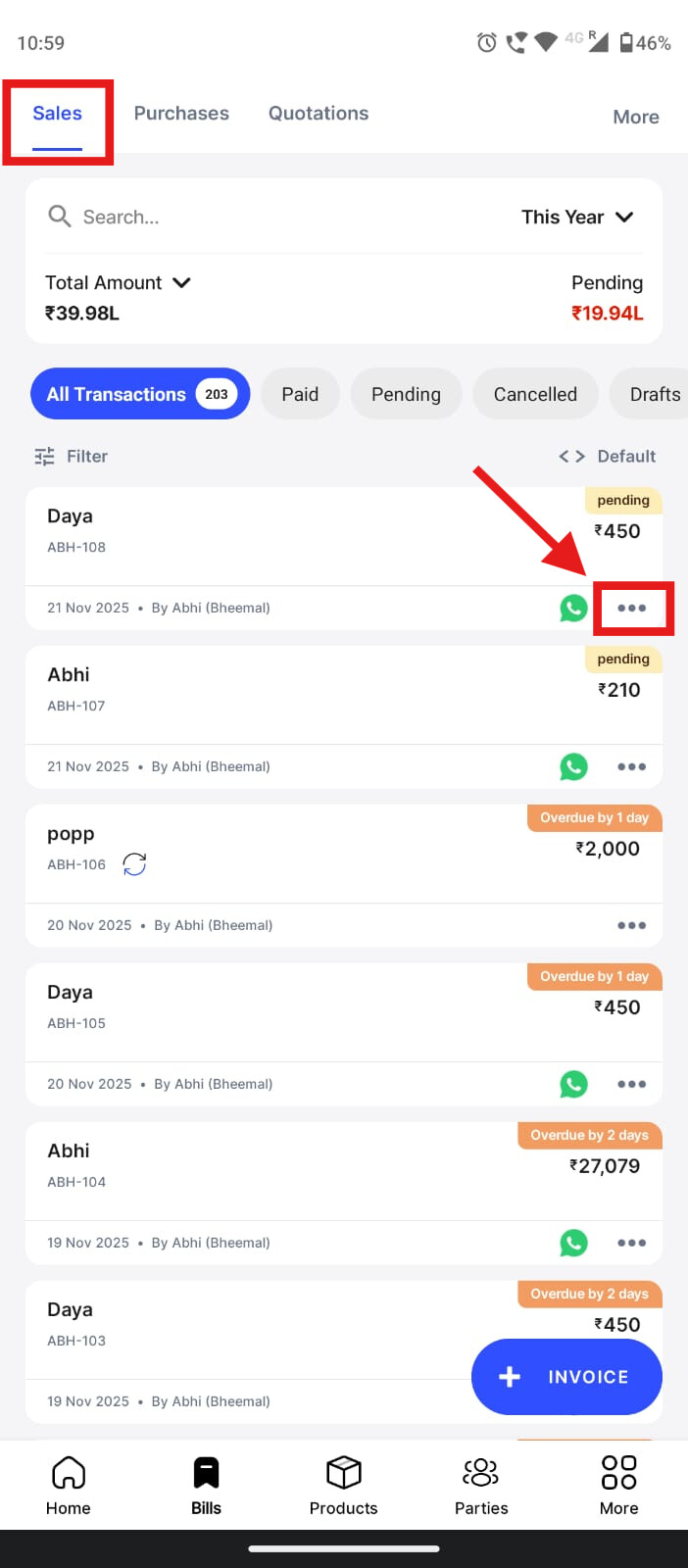The width and height of the screenshot is (688, 1568).
Task: Go to Parties in bottom navigation
Action: (481, 1486)
